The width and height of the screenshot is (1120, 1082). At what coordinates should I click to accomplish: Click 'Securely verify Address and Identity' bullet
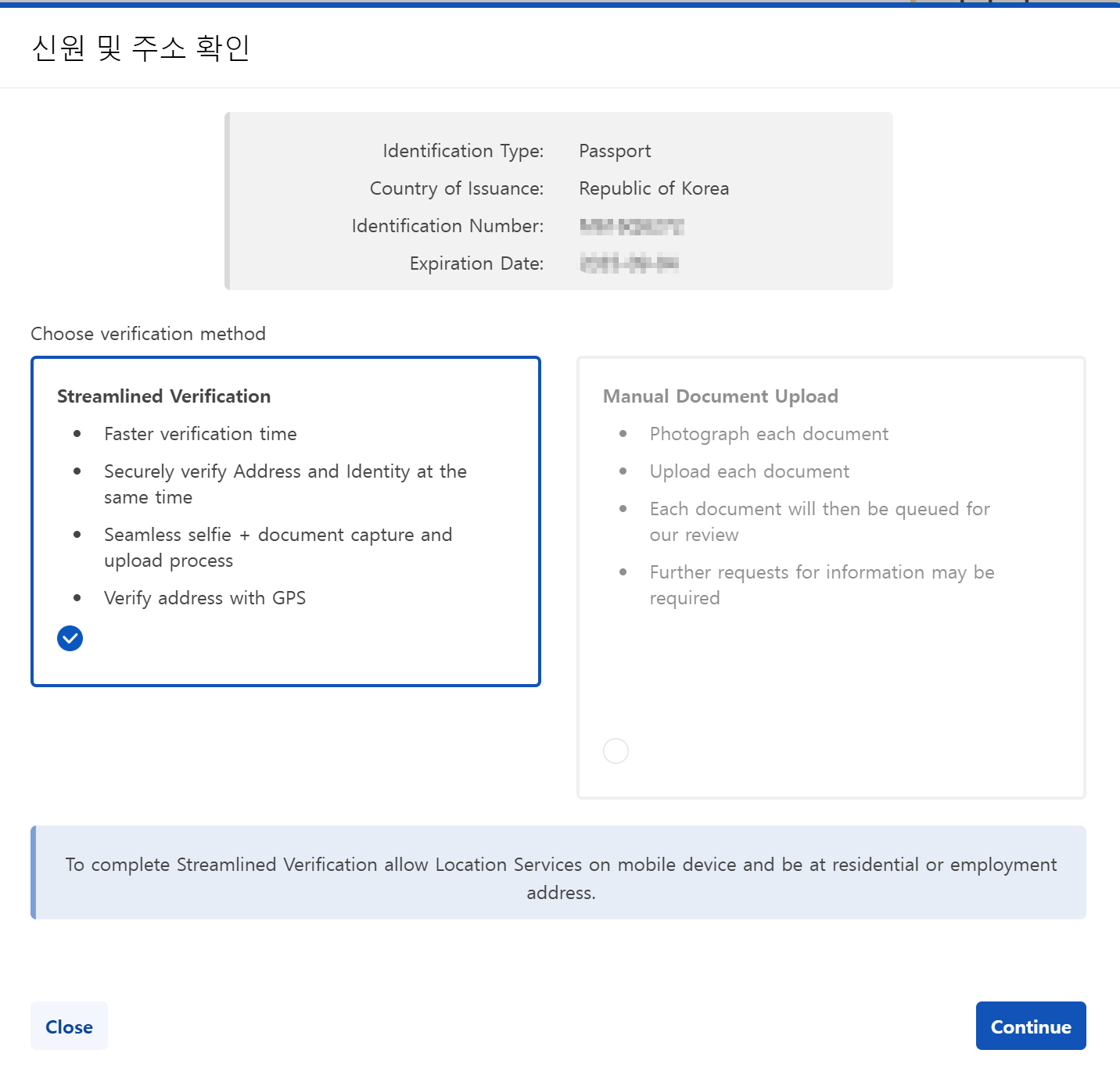(x=285, y=484)
